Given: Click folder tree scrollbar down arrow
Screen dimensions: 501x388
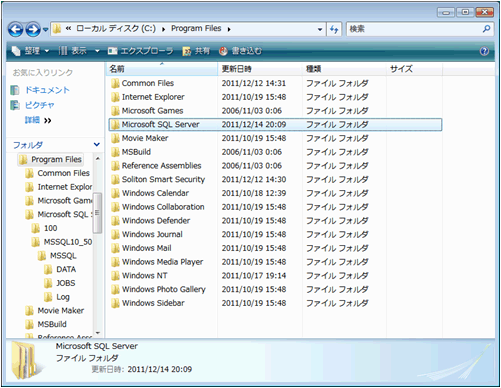Looking at the screenshot, I should click(98, 333).
